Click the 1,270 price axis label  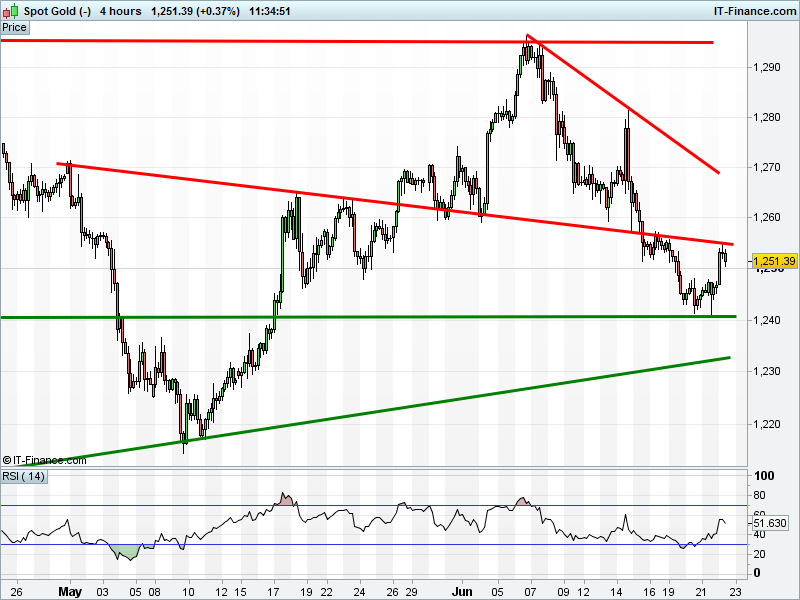767,167
